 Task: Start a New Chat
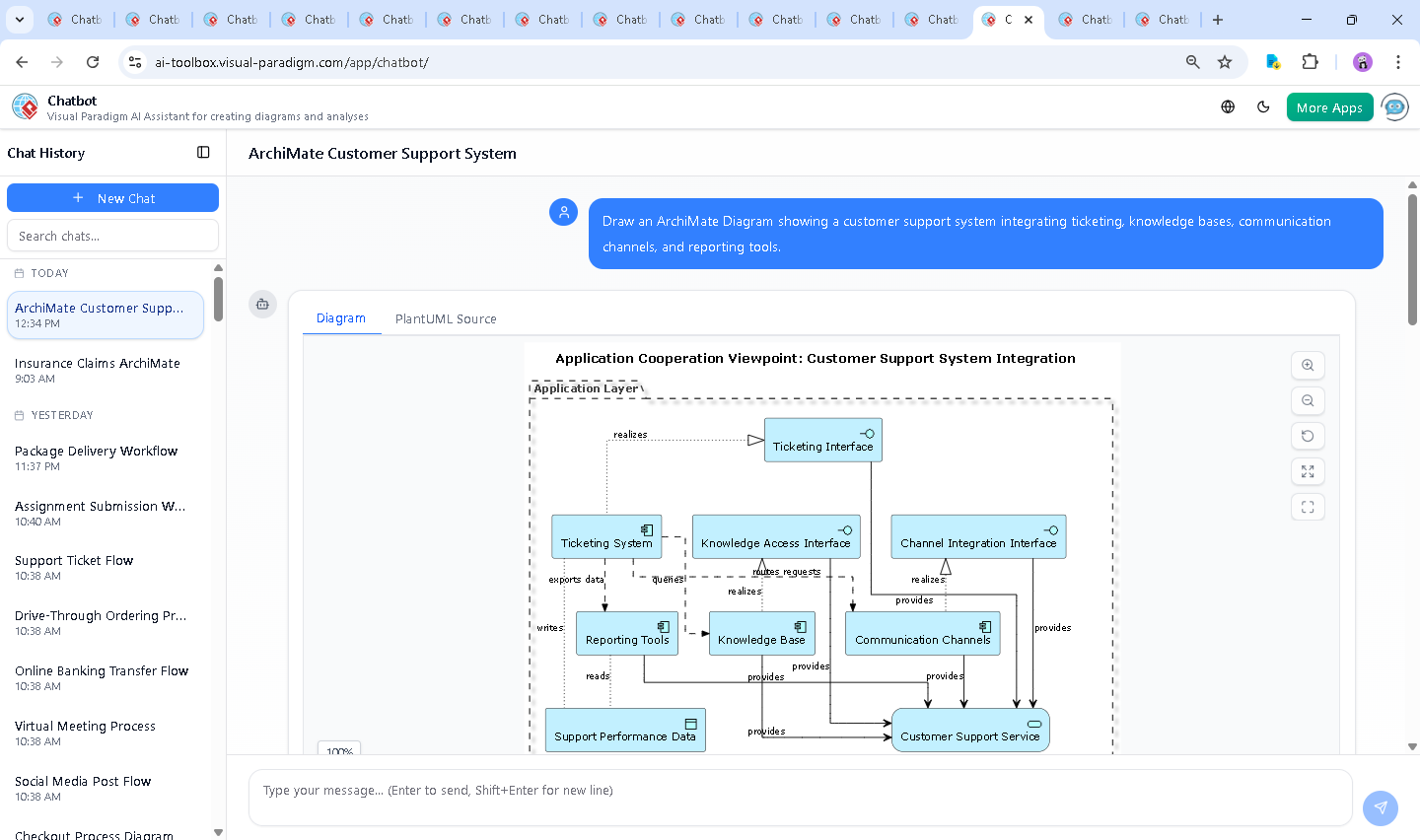(x=112, y=198)
